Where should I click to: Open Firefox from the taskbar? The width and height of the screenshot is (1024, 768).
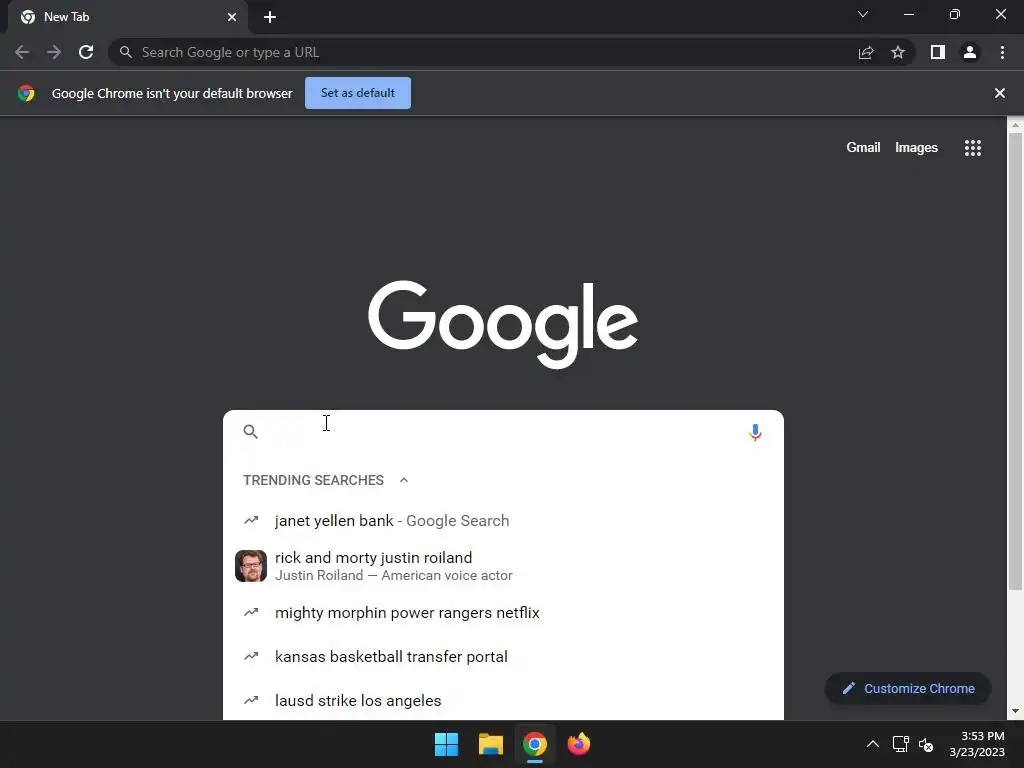point(579,744)
